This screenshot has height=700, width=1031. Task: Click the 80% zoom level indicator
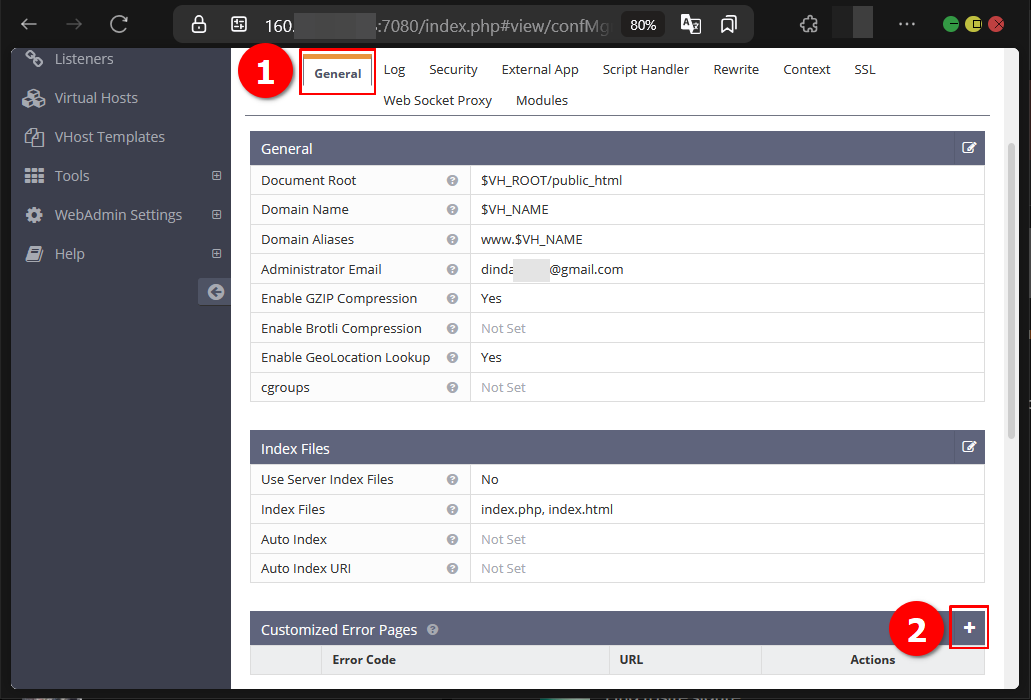tap(642, 25)
